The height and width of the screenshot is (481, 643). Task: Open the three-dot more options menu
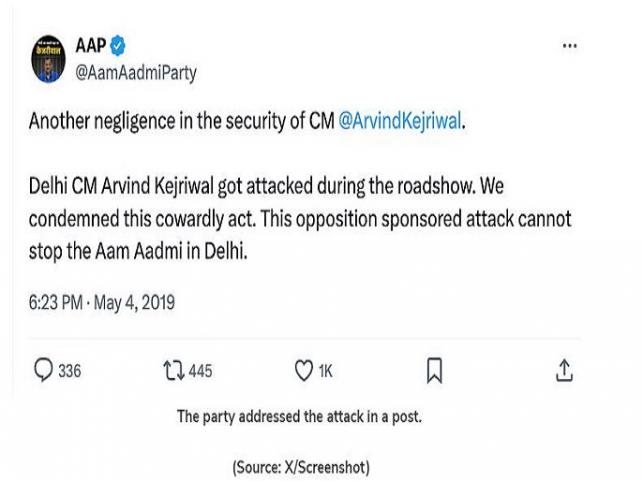pos(570,46)
